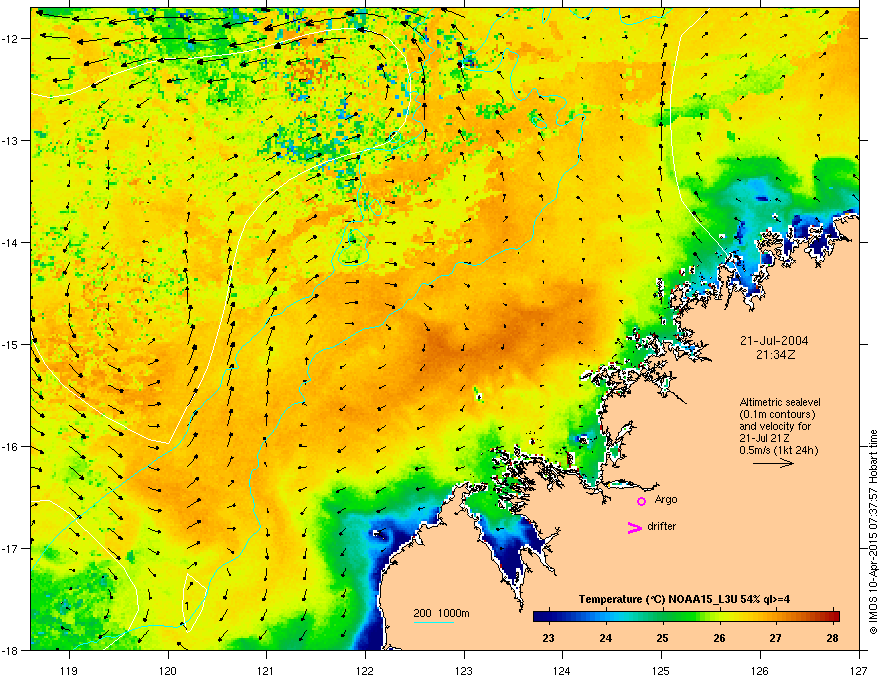Click the color bar label 24

[x=605, y=638]
